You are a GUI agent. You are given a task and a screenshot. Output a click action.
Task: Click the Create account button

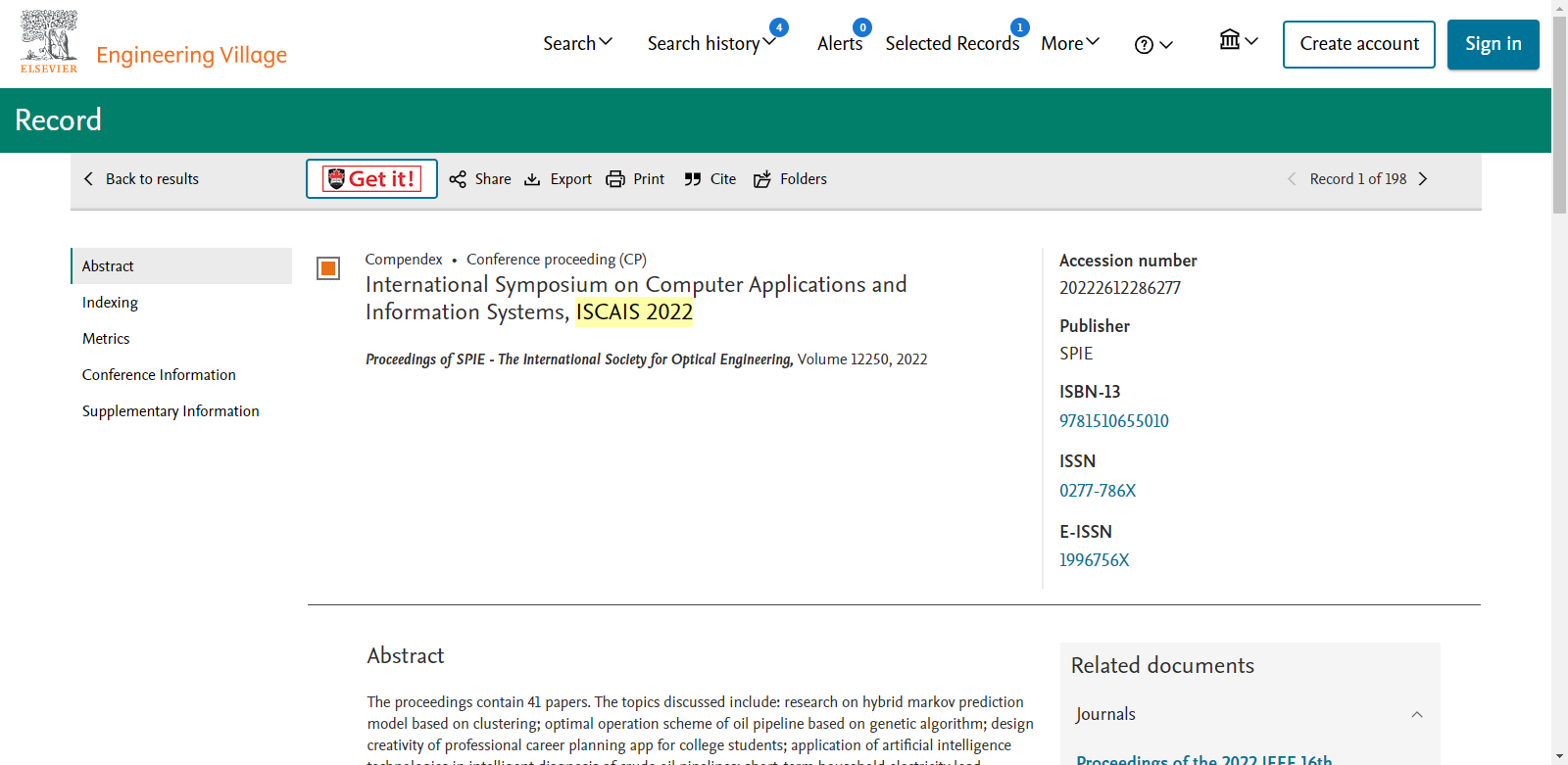(x=1359, y=44)
